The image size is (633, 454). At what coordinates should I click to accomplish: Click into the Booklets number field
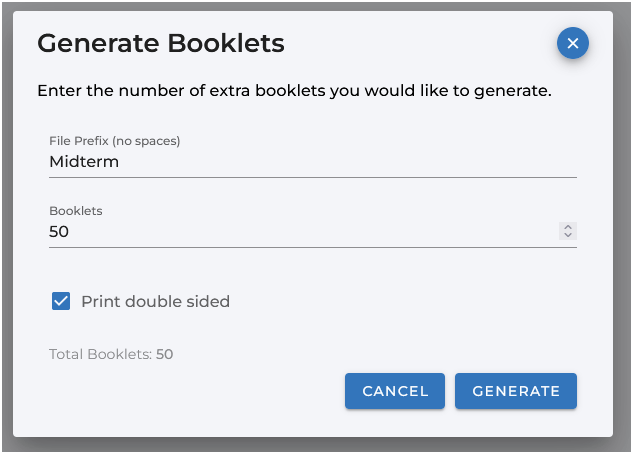(x=300, y=232)
